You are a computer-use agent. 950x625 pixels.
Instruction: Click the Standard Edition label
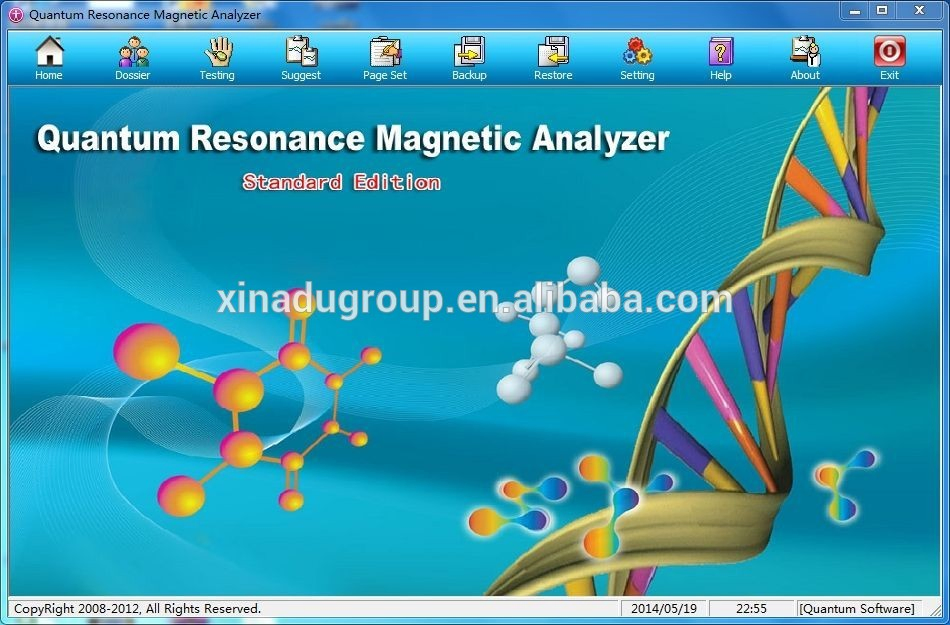click(x=342, y=182)
